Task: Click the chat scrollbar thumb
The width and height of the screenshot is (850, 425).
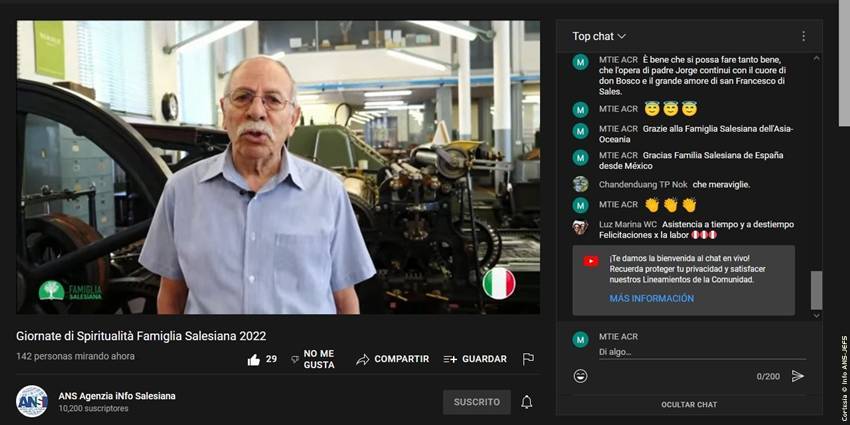Action: pos(816,291)
